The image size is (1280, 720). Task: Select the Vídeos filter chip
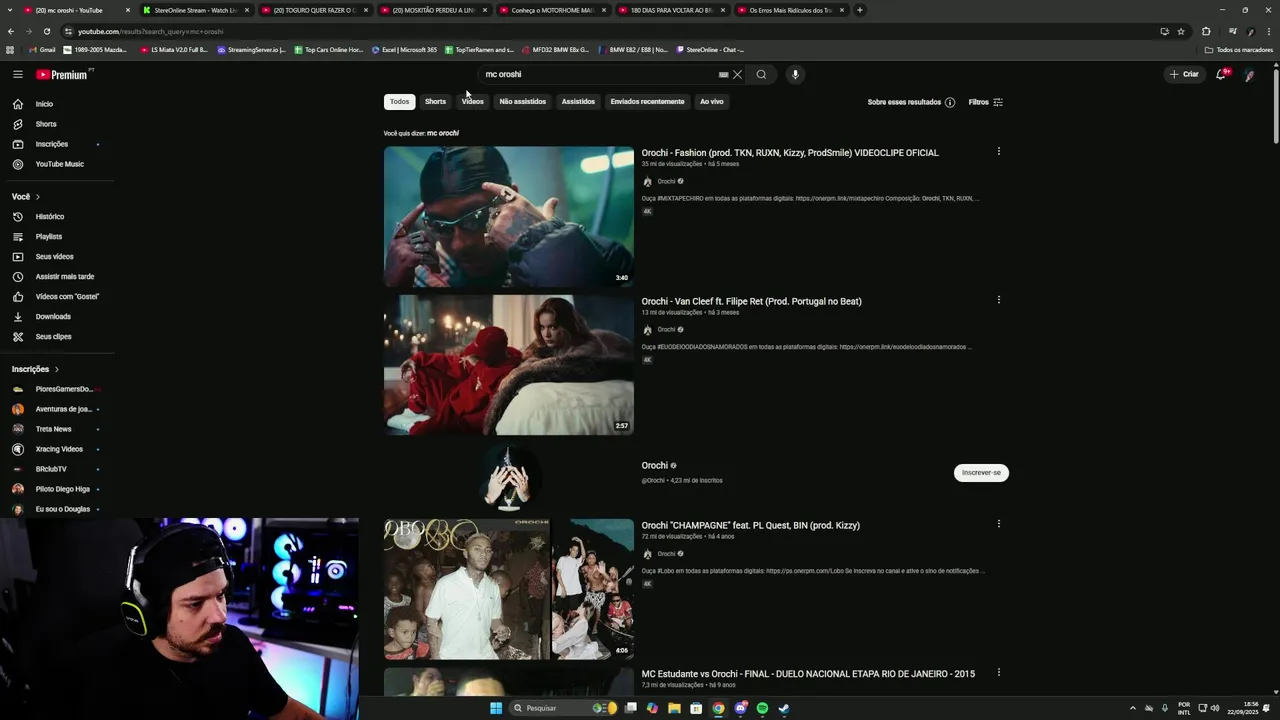click(x=472, y=101)
